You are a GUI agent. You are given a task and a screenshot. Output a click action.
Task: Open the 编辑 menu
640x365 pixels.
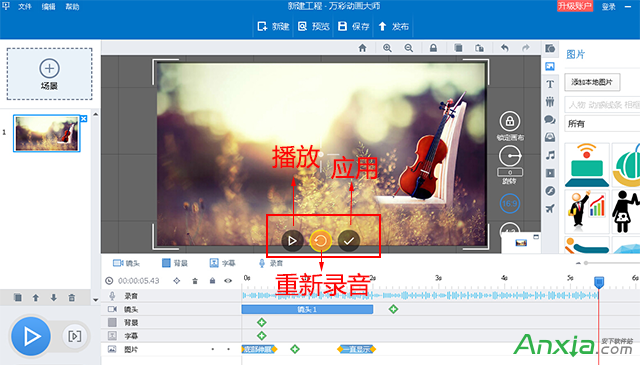click(49, 7)
